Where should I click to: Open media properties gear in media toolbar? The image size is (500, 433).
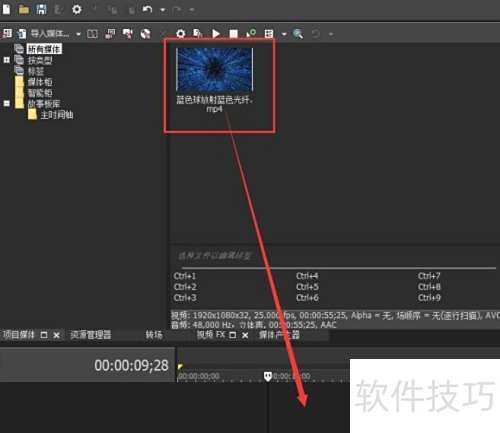(x=180, y=34)
